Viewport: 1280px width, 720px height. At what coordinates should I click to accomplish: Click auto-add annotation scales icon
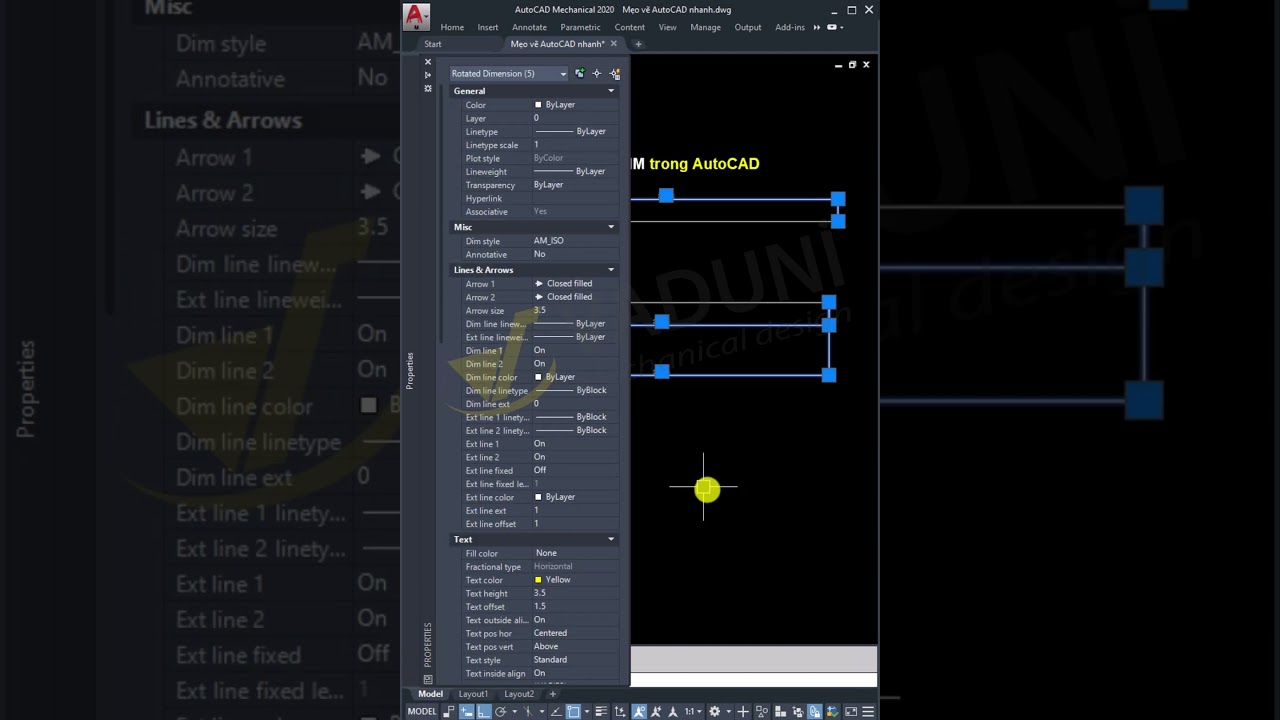[656, 711]
